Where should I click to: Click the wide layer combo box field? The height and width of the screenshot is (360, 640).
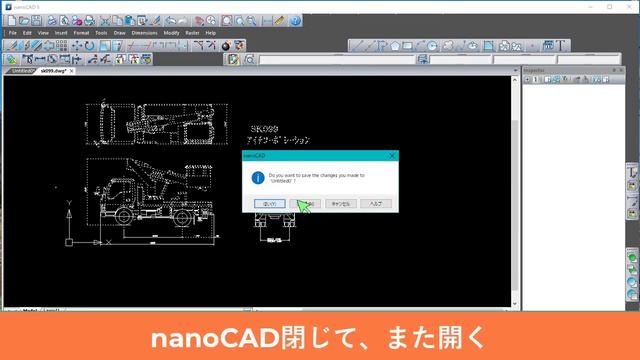coord(337,60)
